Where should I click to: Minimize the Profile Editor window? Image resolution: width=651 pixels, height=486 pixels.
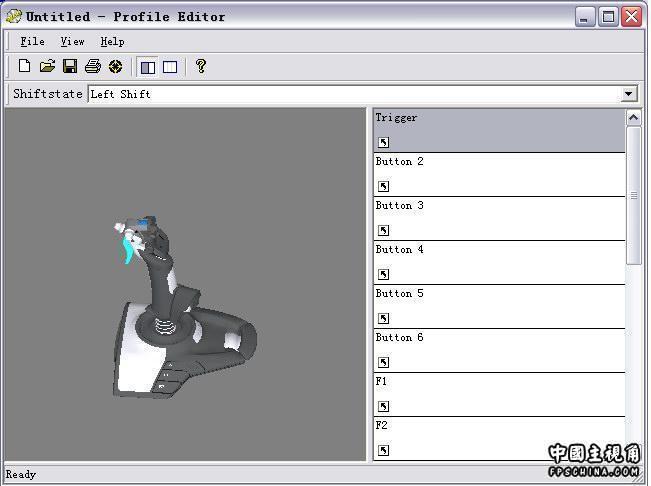(x=585, y=17)
